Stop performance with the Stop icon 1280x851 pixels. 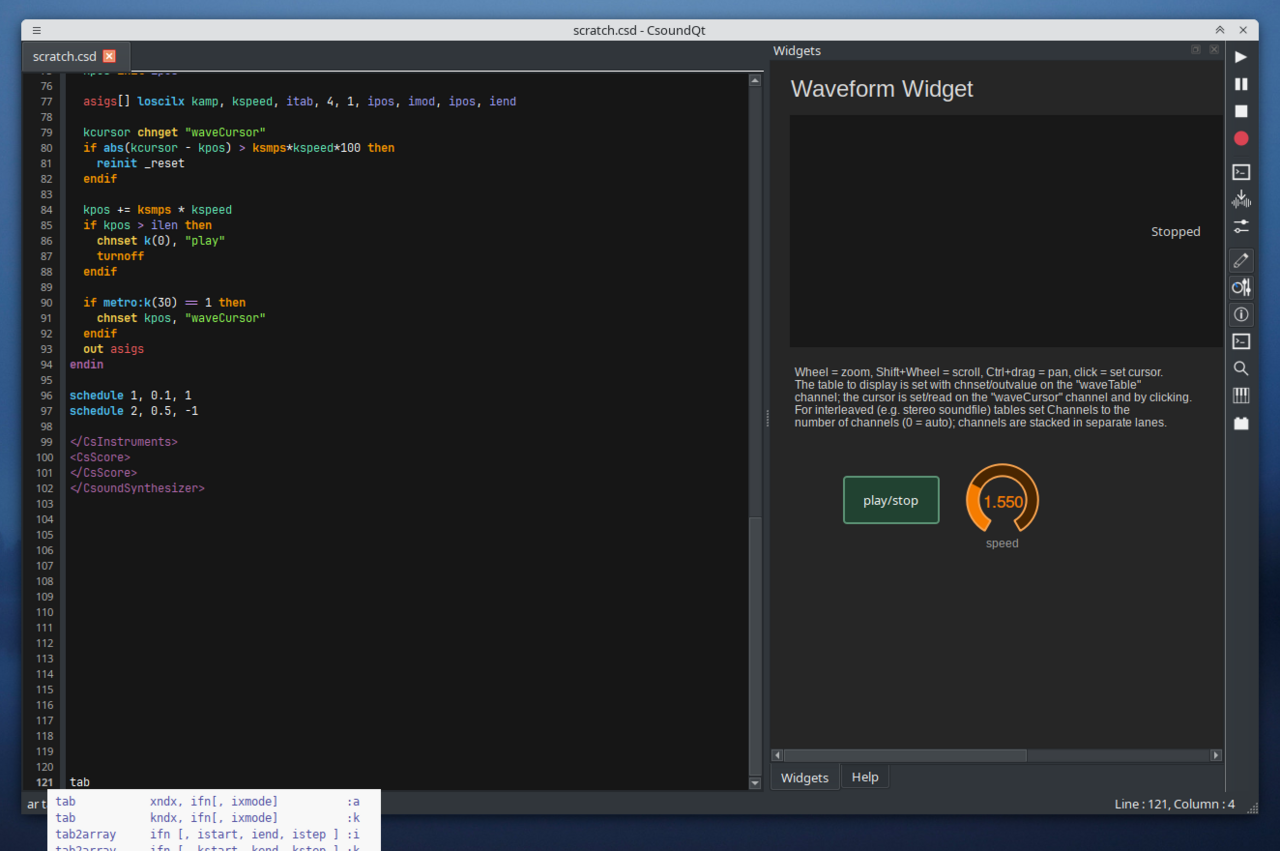[x=1241, y=111]
